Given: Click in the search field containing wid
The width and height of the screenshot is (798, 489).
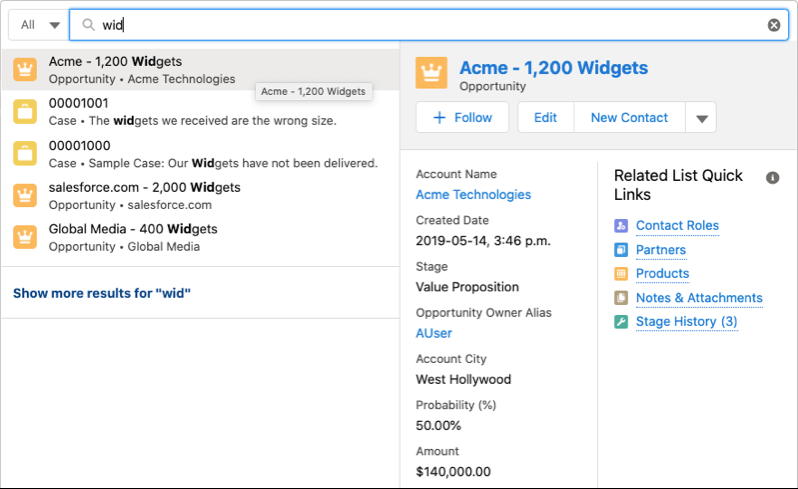Looking at the screenshot, I should coord(429,25).
